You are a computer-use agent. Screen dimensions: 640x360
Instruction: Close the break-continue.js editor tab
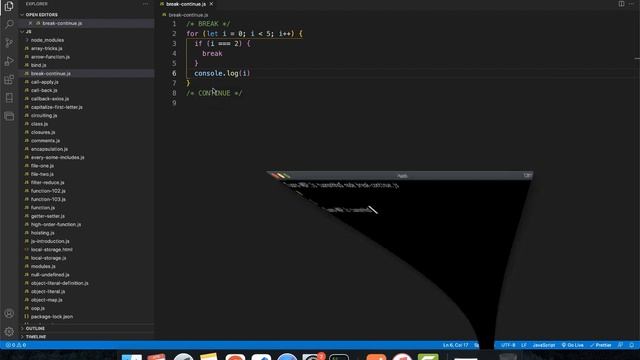211,4
